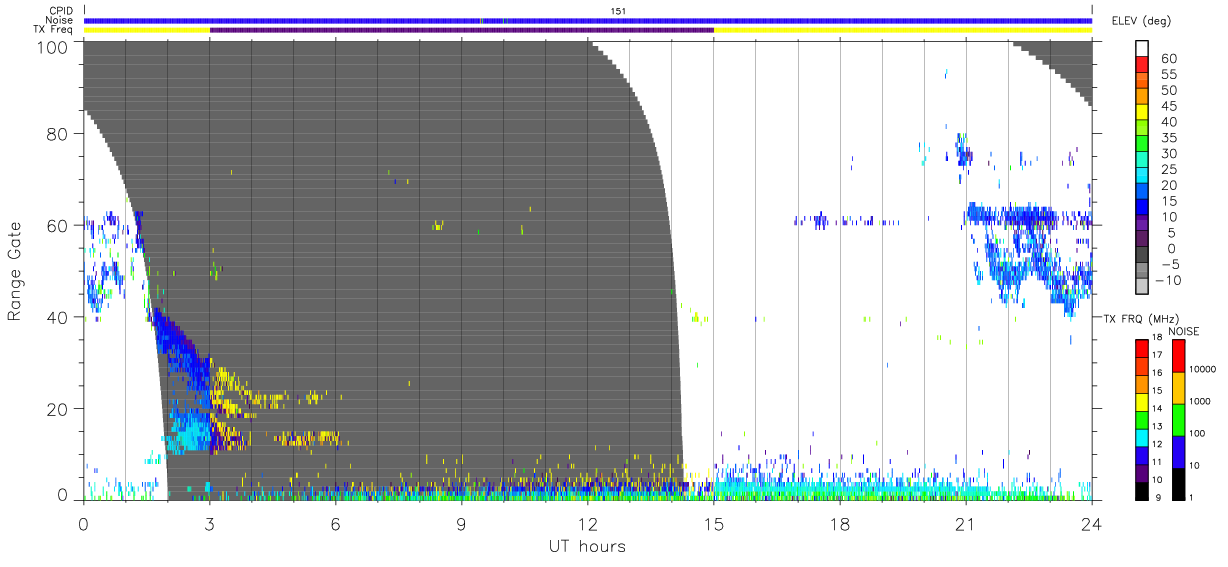The image size is (1228, 567).
Task: Click the Range Gate tick label '20'
Action: tap(57, 409)
